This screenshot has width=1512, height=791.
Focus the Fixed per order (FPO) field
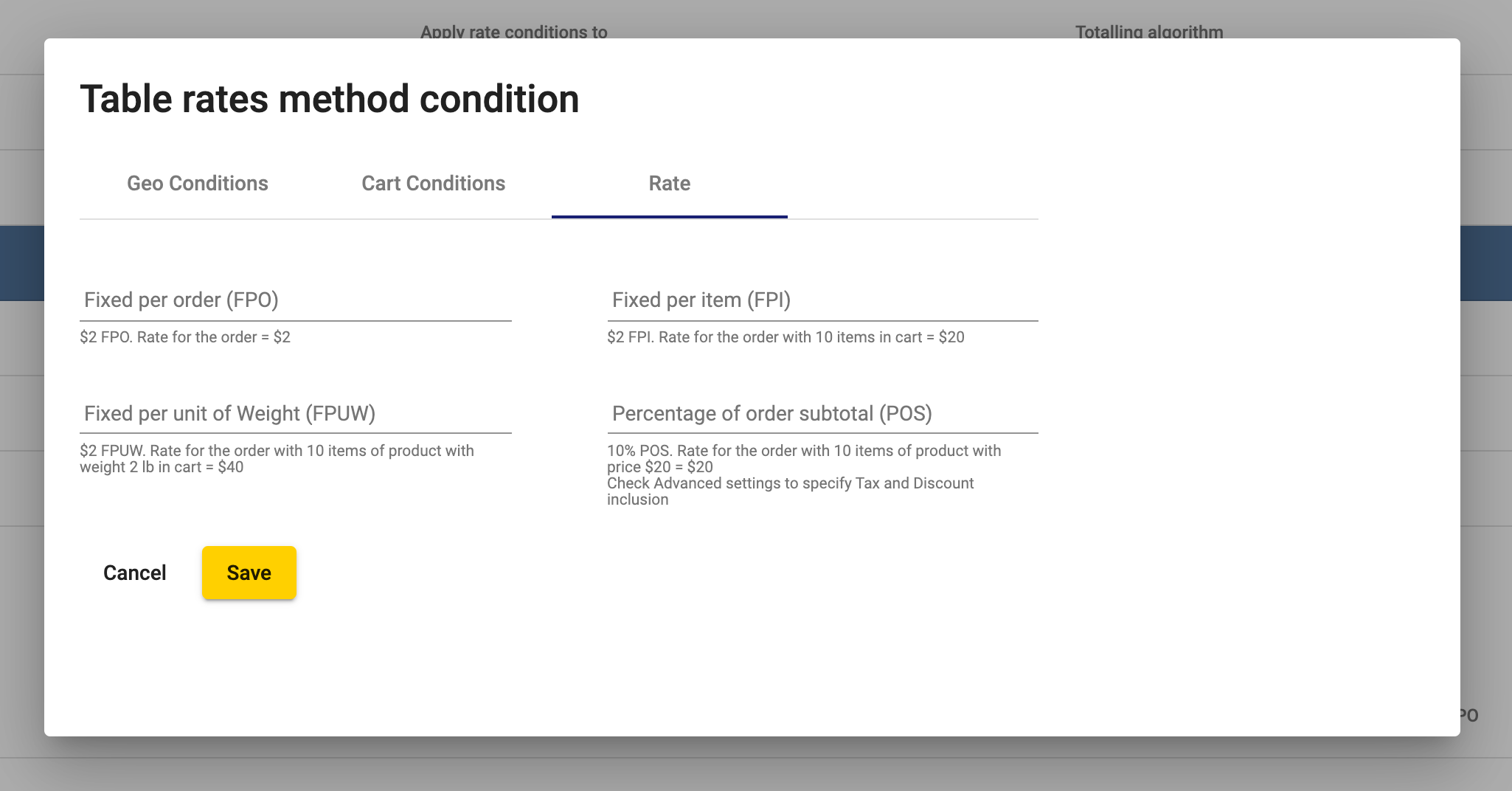[295, 300]
